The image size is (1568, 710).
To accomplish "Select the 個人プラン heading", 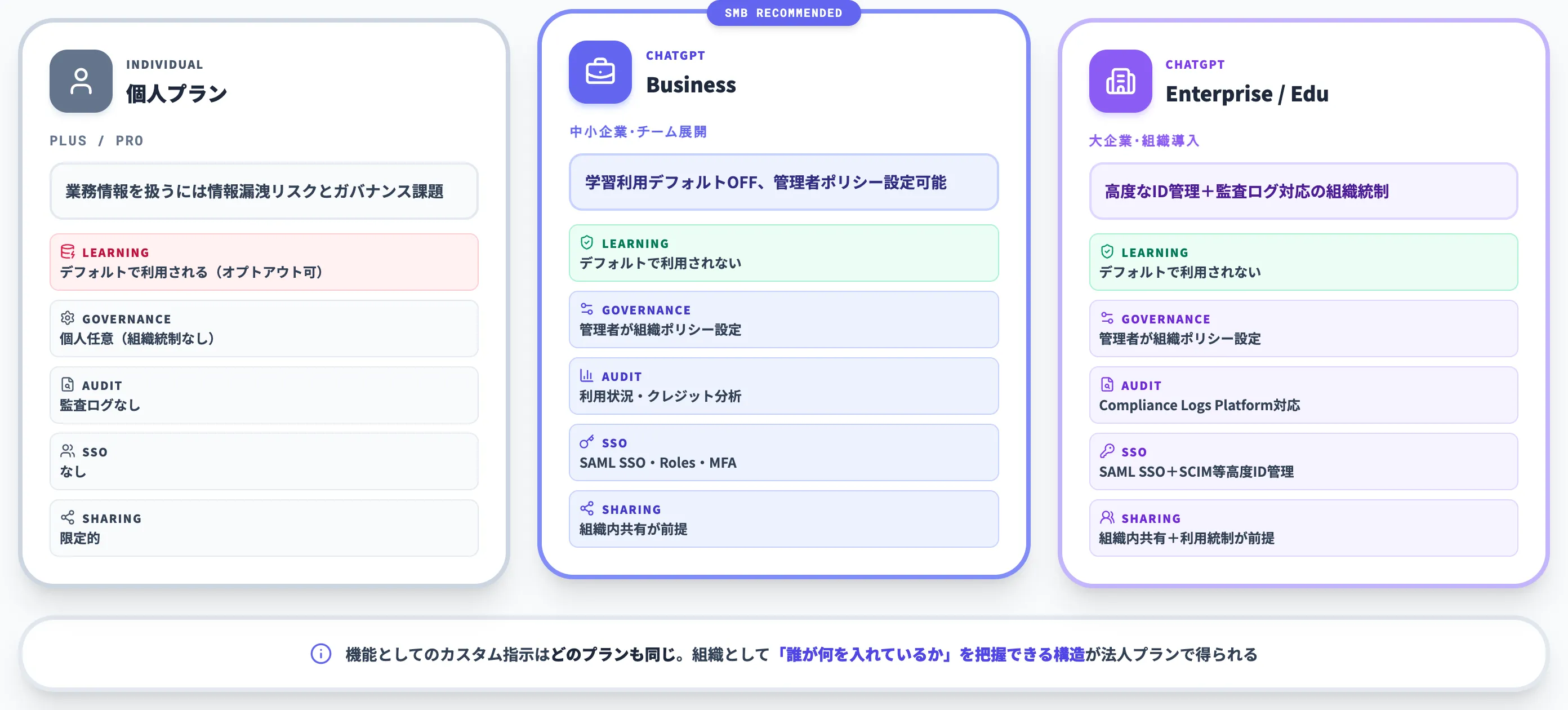I will [x=176, y=94].
